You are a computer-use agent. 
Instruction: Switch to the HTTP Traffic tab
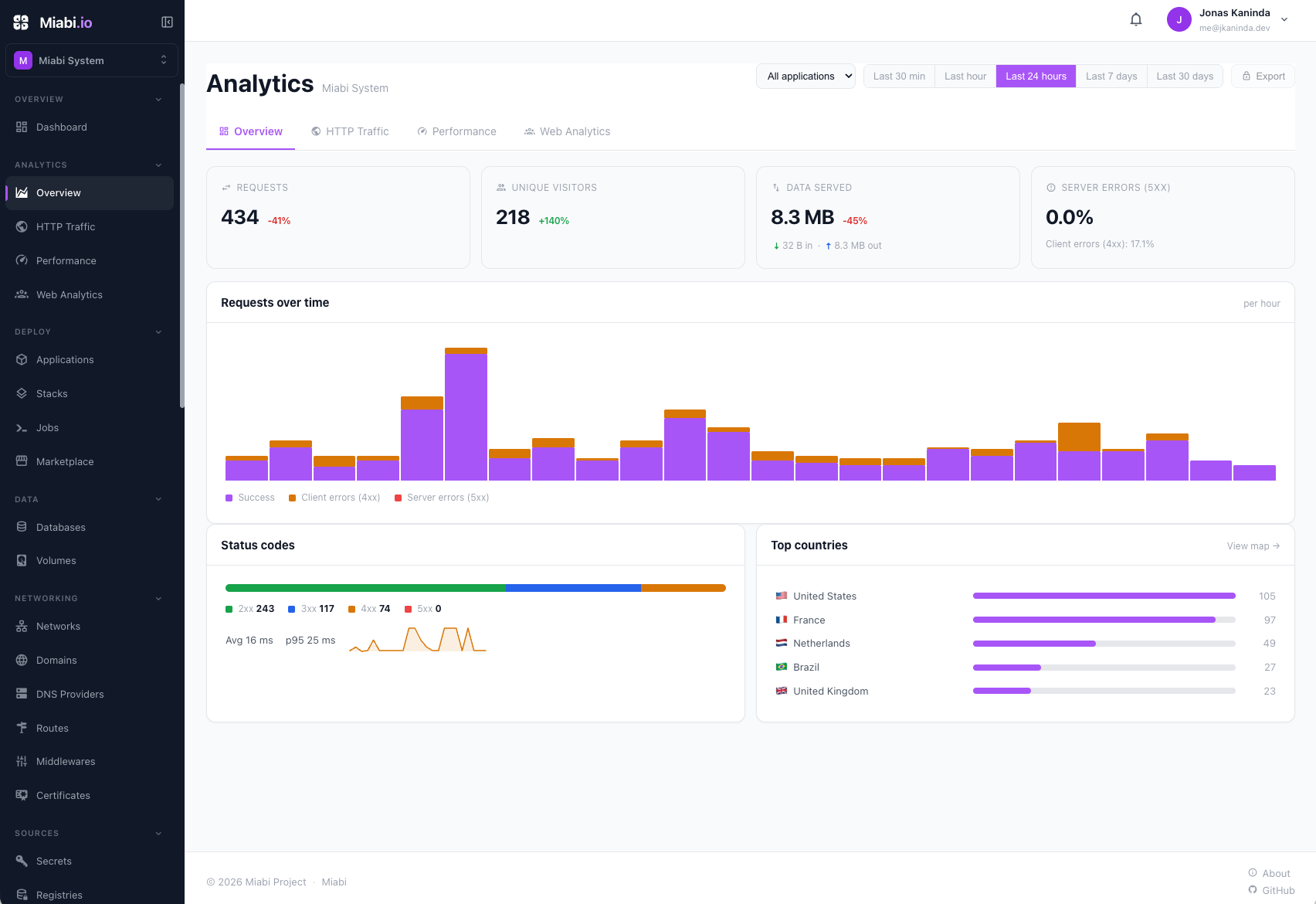(350, 131)
